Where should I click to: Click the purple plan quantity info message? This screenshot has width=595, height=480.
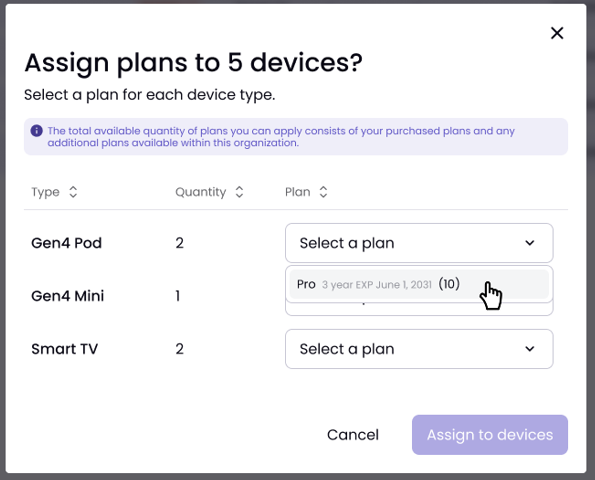281,137
